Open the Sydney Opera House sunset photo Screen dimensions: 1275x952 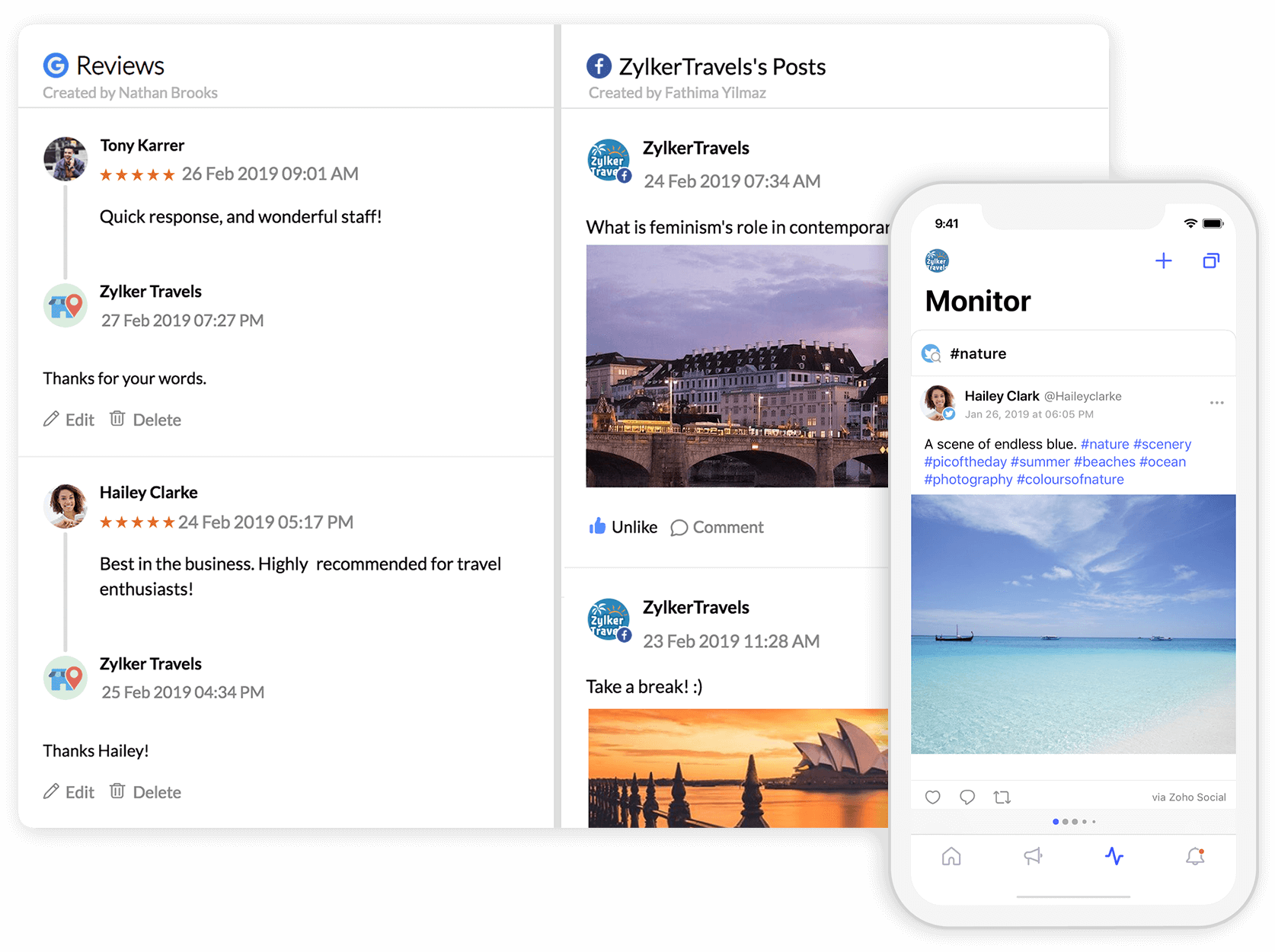(x=738, y=768)
